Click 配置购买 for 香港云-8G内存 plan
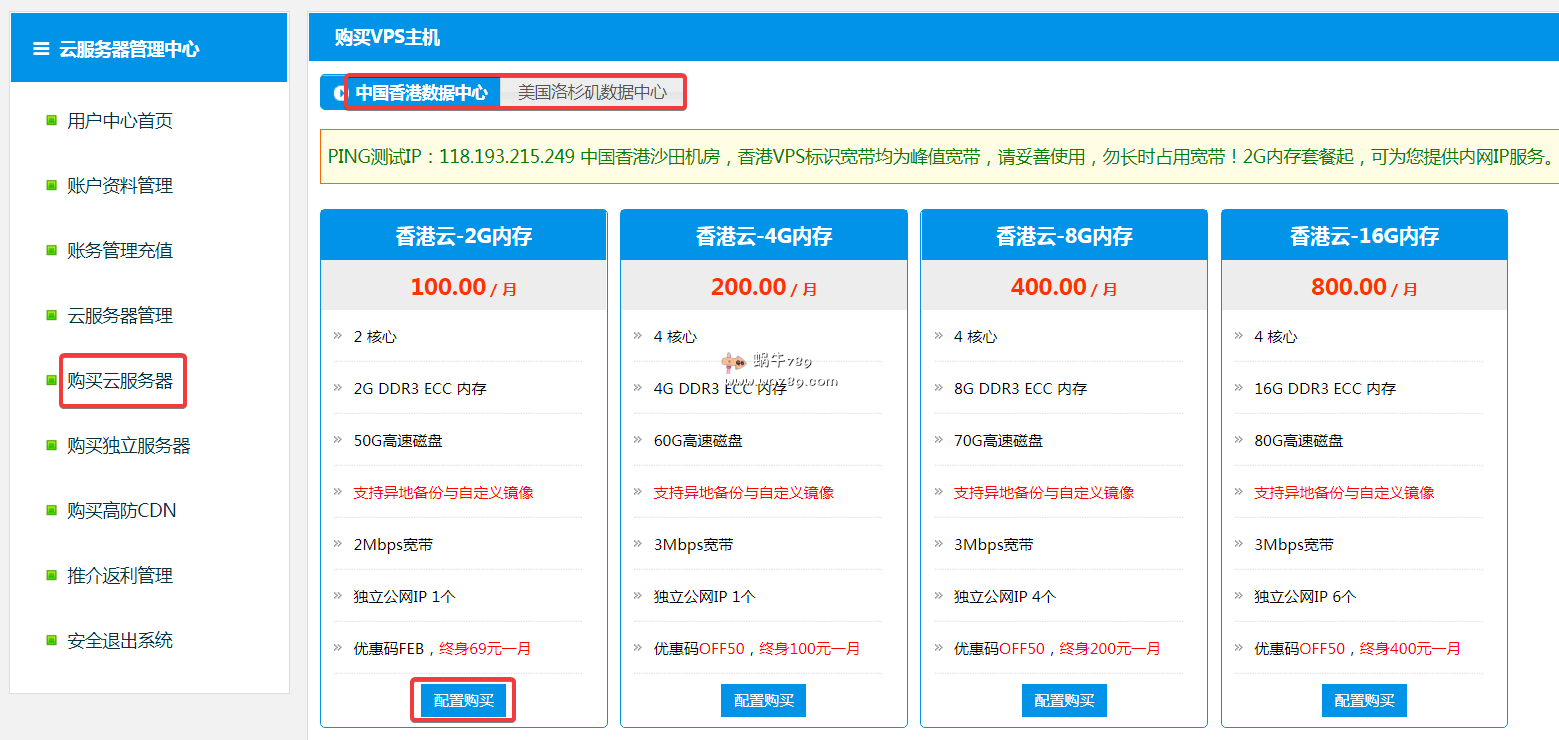Image resolution: width=1559 pixels, height=740 pixels. click(x=1064, y=701)
